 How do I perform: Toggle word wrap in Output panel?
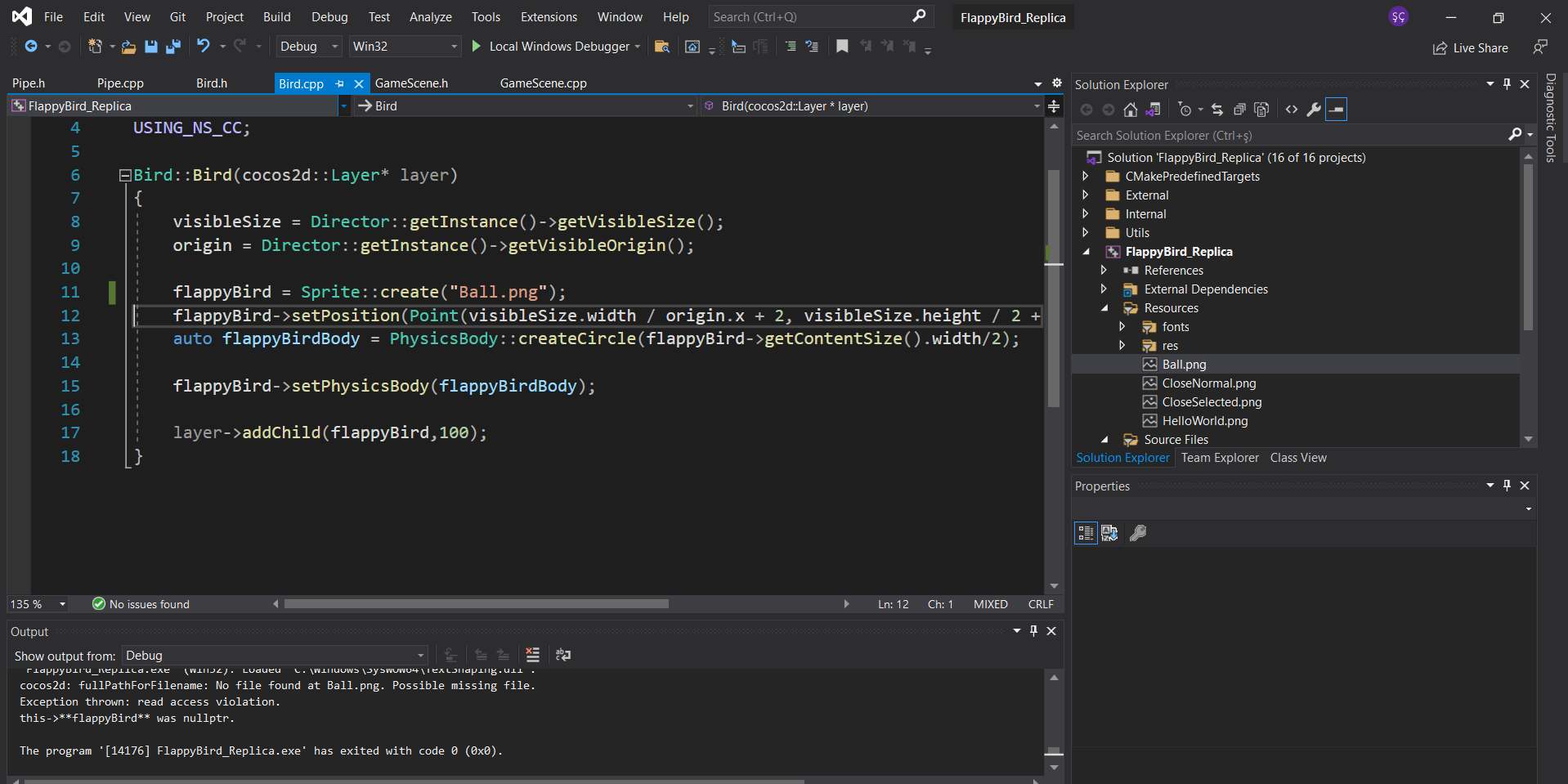point(563,655)
